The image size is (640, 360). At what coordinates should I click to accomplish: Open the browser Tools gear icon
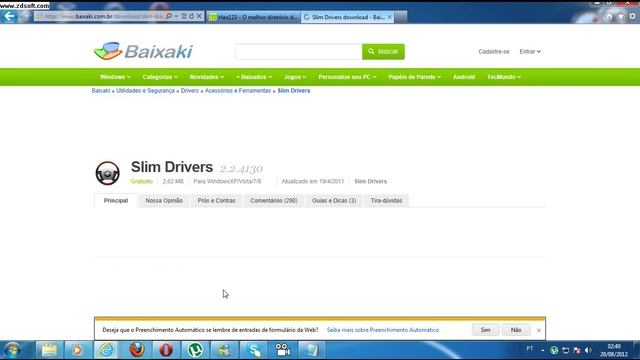click(x=633, y=16)
